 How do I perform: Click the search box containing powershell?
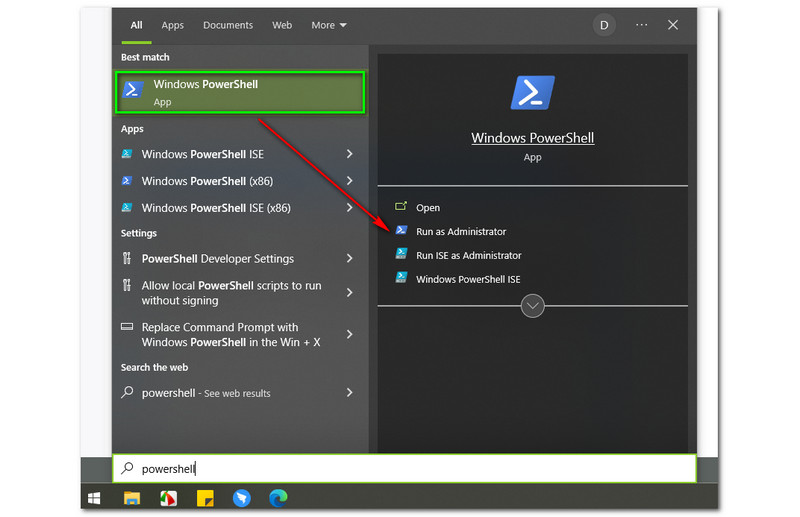(404, 468)
